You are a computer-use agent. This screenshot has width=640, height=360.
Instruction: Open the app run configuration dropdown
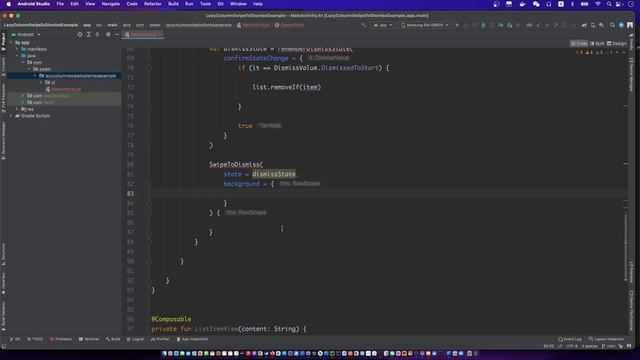(383, 25)
